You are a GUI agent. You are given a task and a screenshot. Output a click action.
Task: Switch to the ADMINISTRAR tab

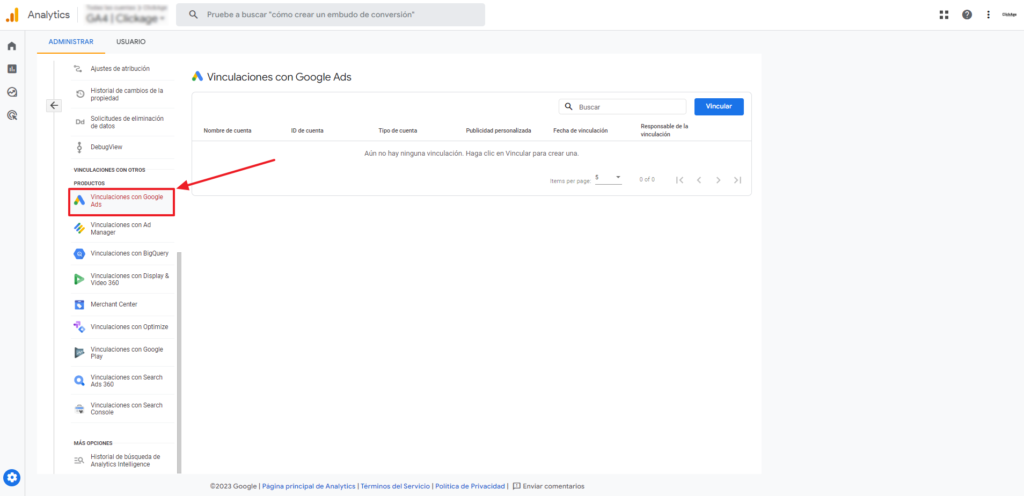(x=71, y=42)
